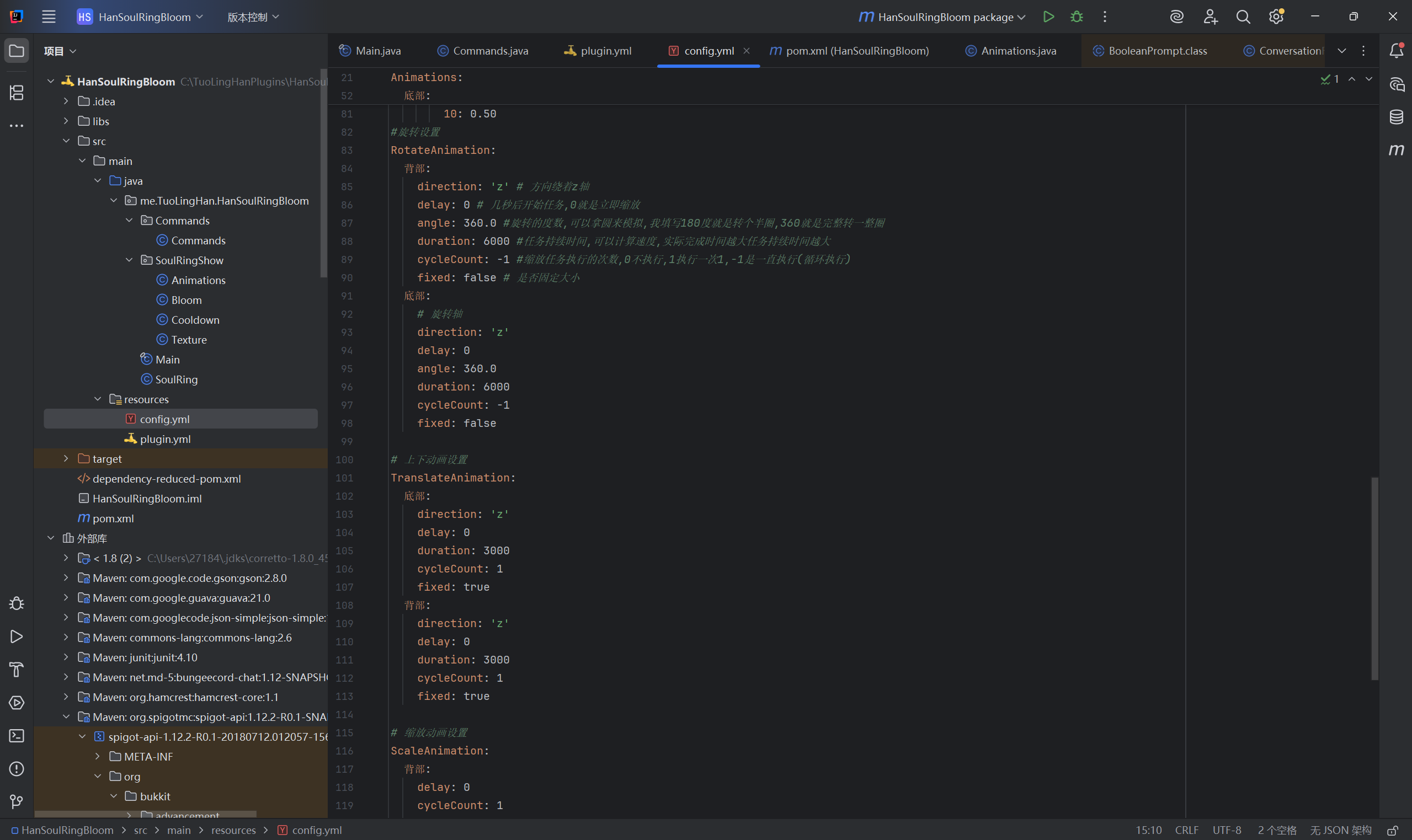The height and width of the screenshot is (840, 1412).
Task: Open the AI assistant swirl icon in title bar
Action: [x=1177, y=17]
